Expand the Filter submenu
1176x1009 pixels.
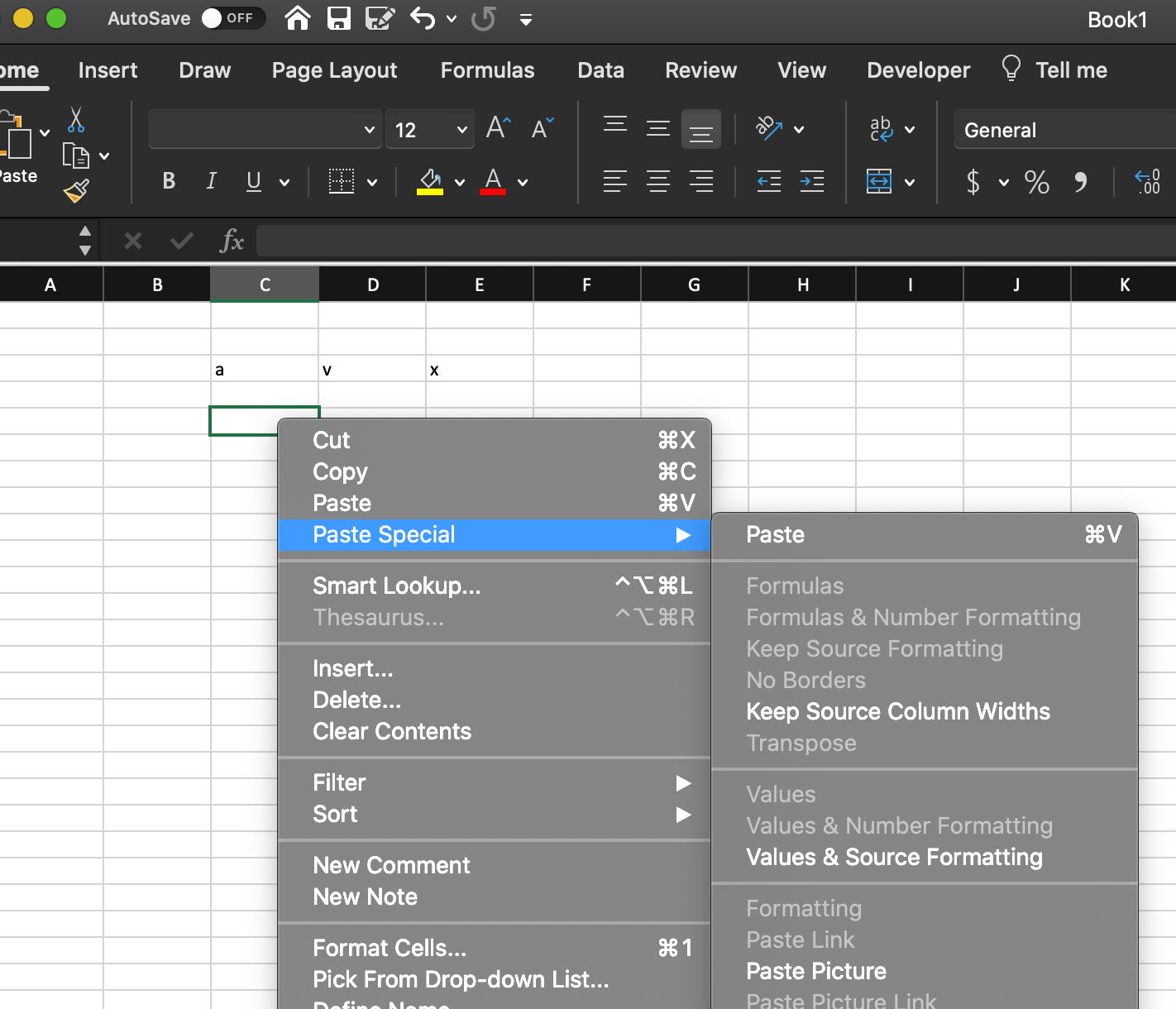coord(495,782)
